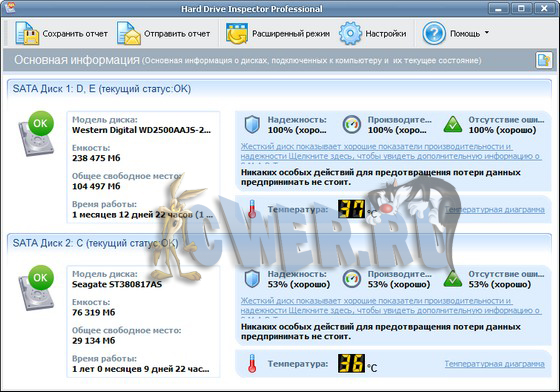Click the green OK disk icon for Disk 2
This screenshot has width=560, height=392.
coord(36,288)
